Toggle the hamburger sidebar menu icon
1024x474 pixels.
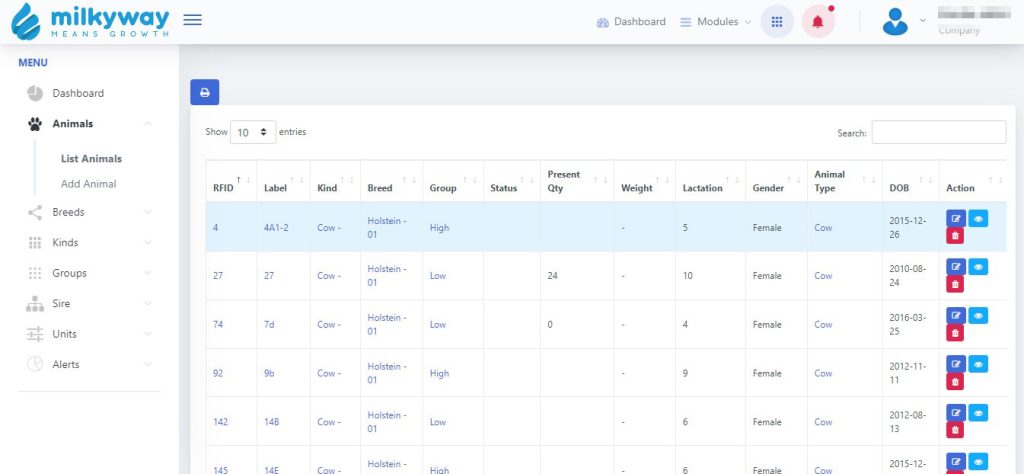(x=193, y=20)
